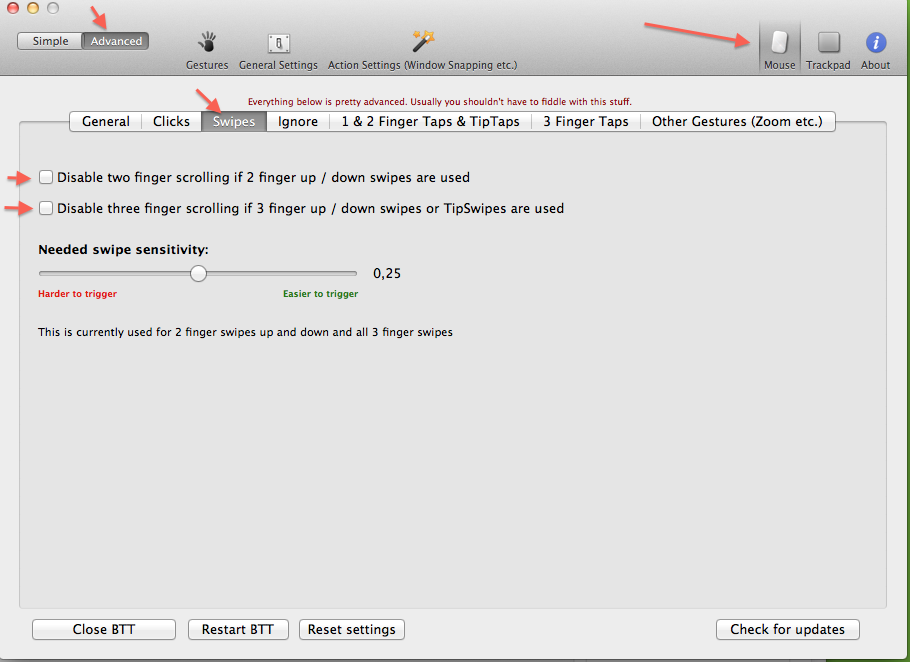Click the Restart BTT button
910x662 pixels.
(x=238, y=630)
